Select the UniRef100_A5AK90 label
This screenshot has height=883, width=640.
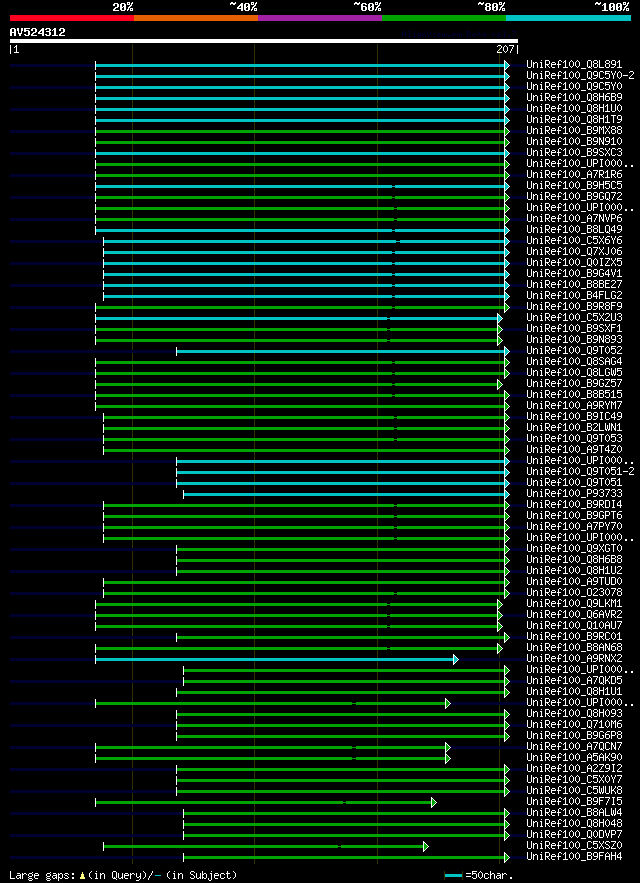tap(574, 757)
